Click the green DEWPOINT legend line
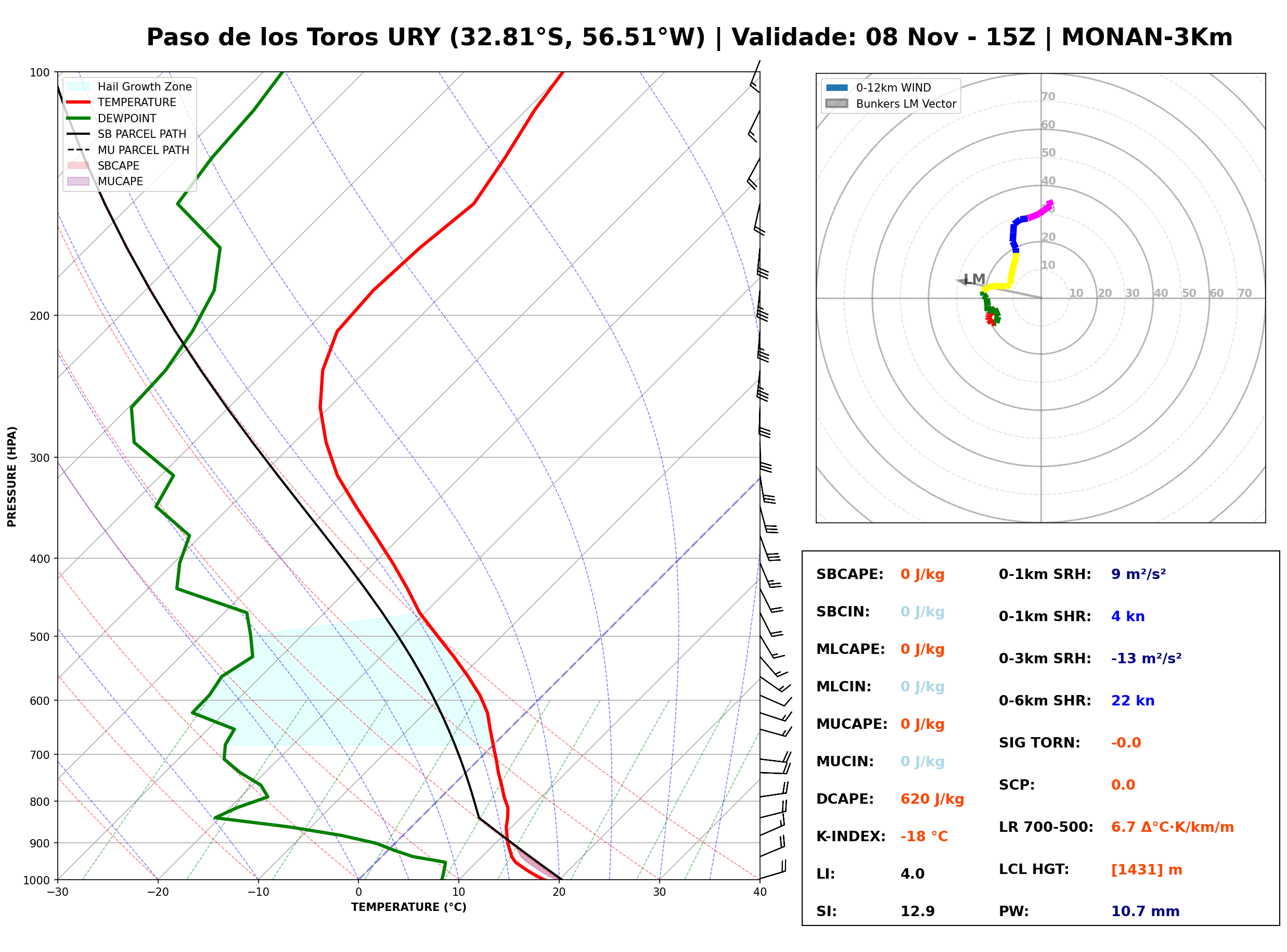This screenshot has height=952, width=1287. (79, 118)
